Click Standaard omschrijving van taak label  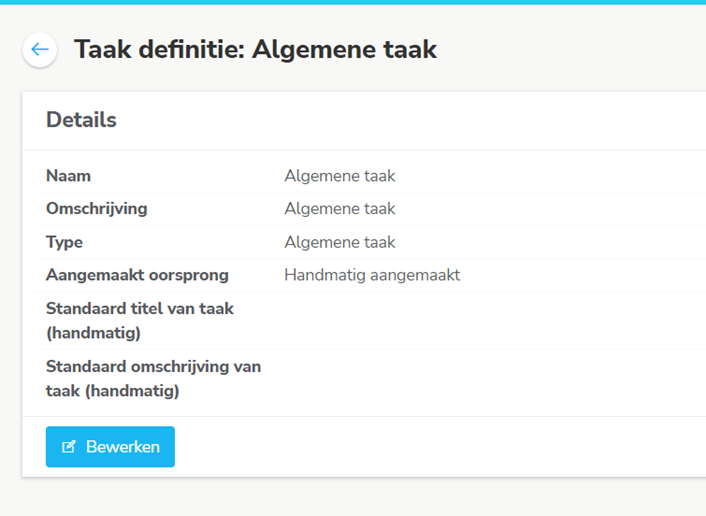point(154,379)
